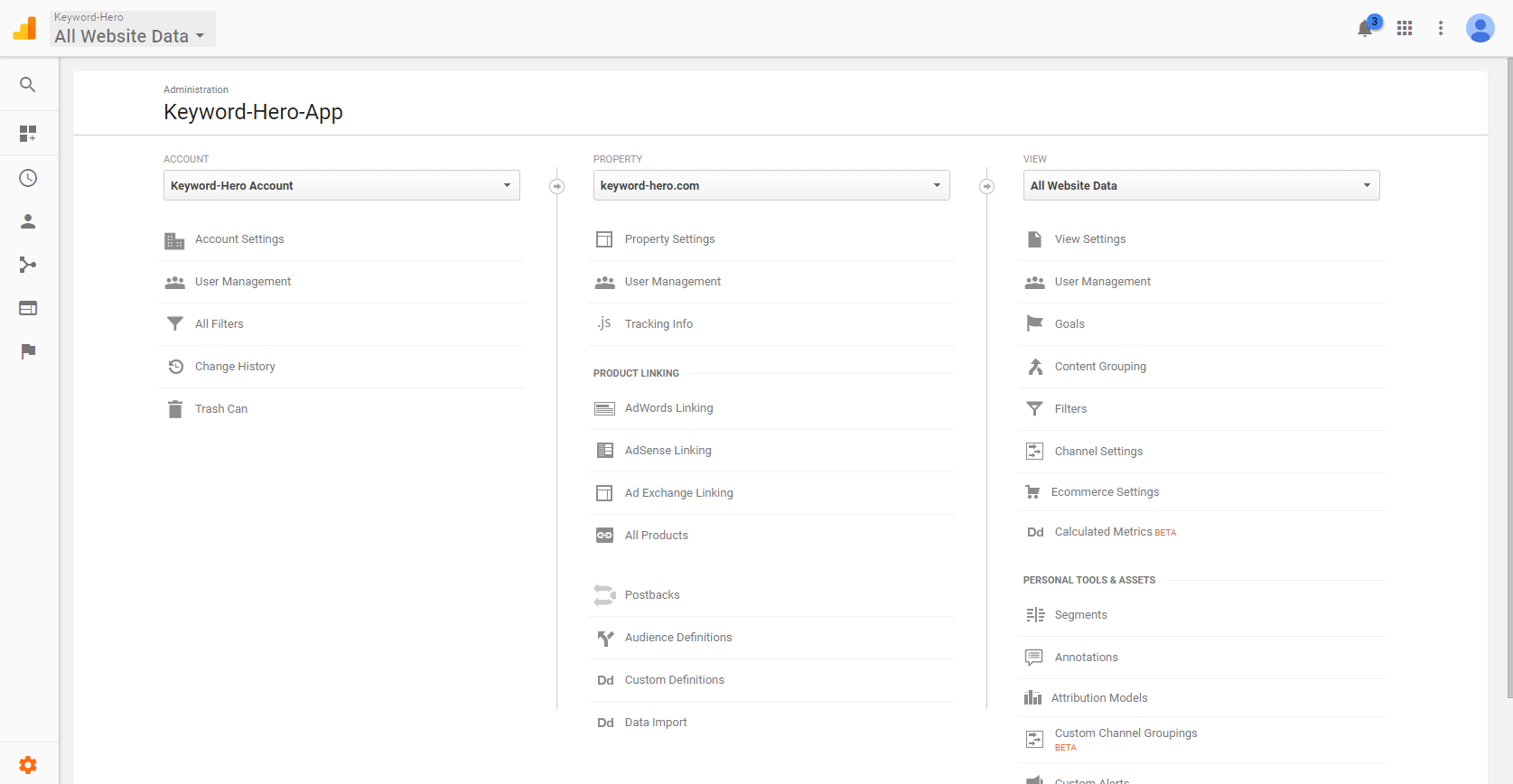The width and height of the screenshot is (1513, 784).
Task: Click the Annotations speech bubble icon
Action: point(1034,658)
